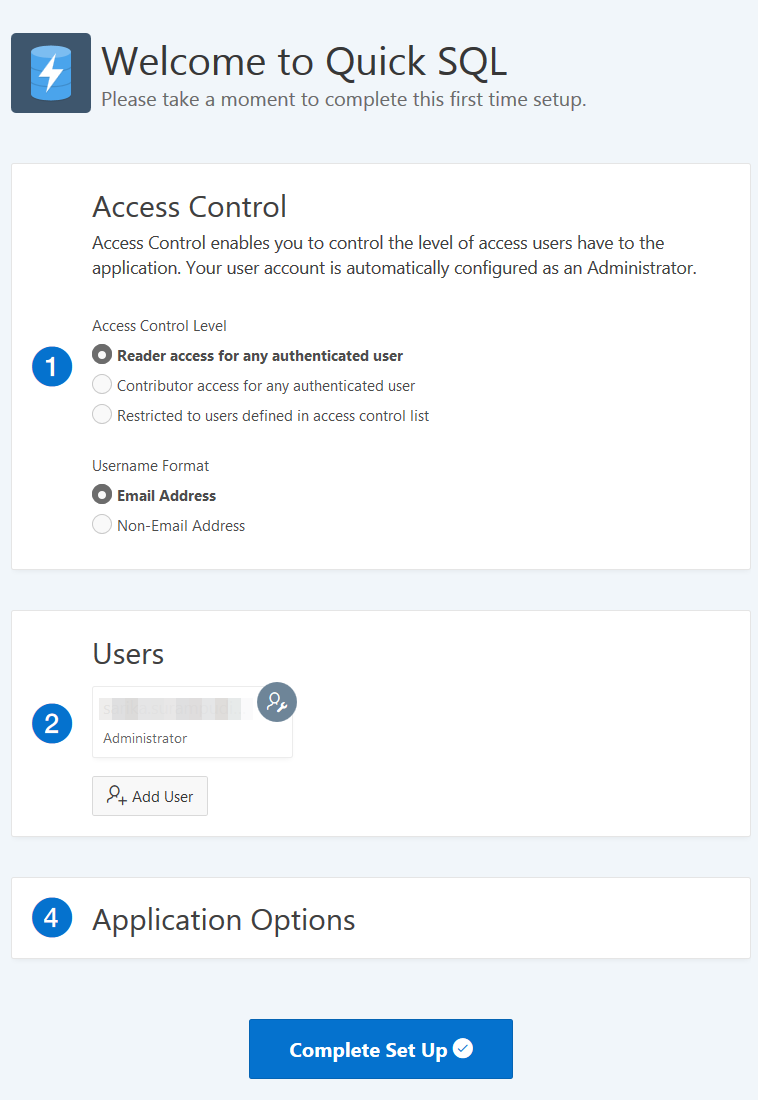Click the Complete Set Up button
The width and height of the screenshot is (758, 1100).
tap(380, 1049)
